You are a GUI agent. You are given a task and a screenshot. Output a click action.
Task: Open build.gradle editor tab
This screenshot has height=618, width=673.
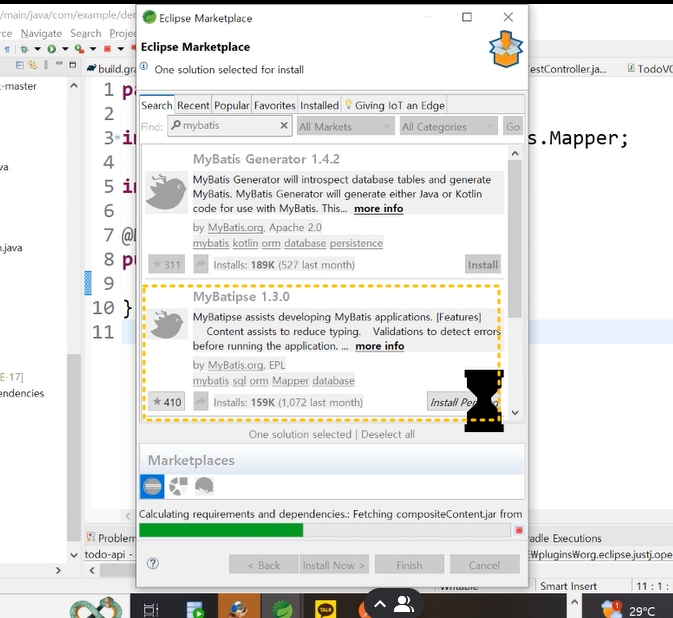pos(112,69)
